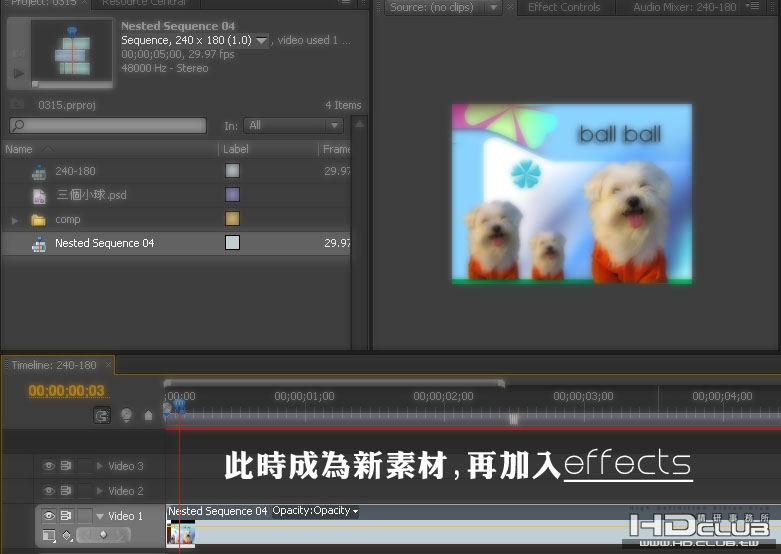This screenshot has height=554, width=781.
Task: Click the play thumbnail button in project preview
Action: (x=18, y=73)
